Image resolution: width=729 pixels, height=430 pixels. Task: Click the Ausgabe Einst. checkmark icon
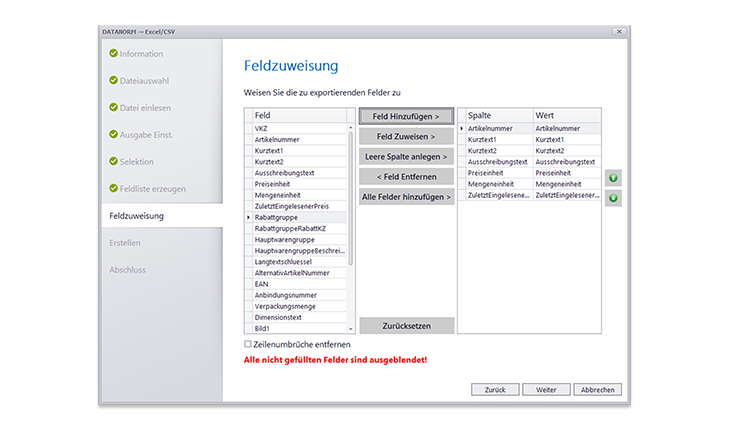point(113,134)
